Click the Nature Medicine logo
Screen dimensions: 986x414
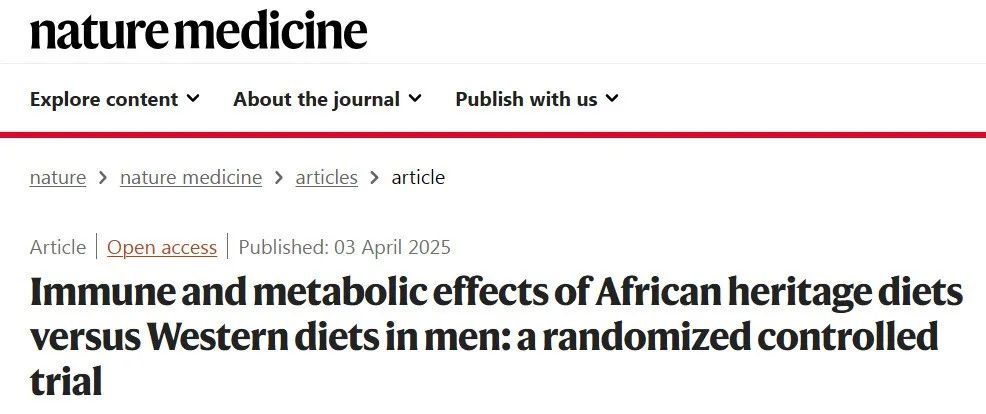[x=198, y=32]
